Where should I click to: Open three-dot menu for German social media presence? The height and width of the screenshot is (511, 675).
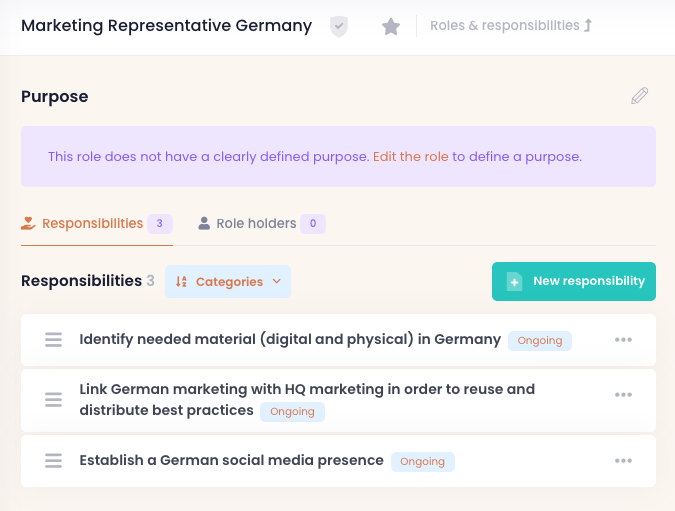click(x=623, y=461)
